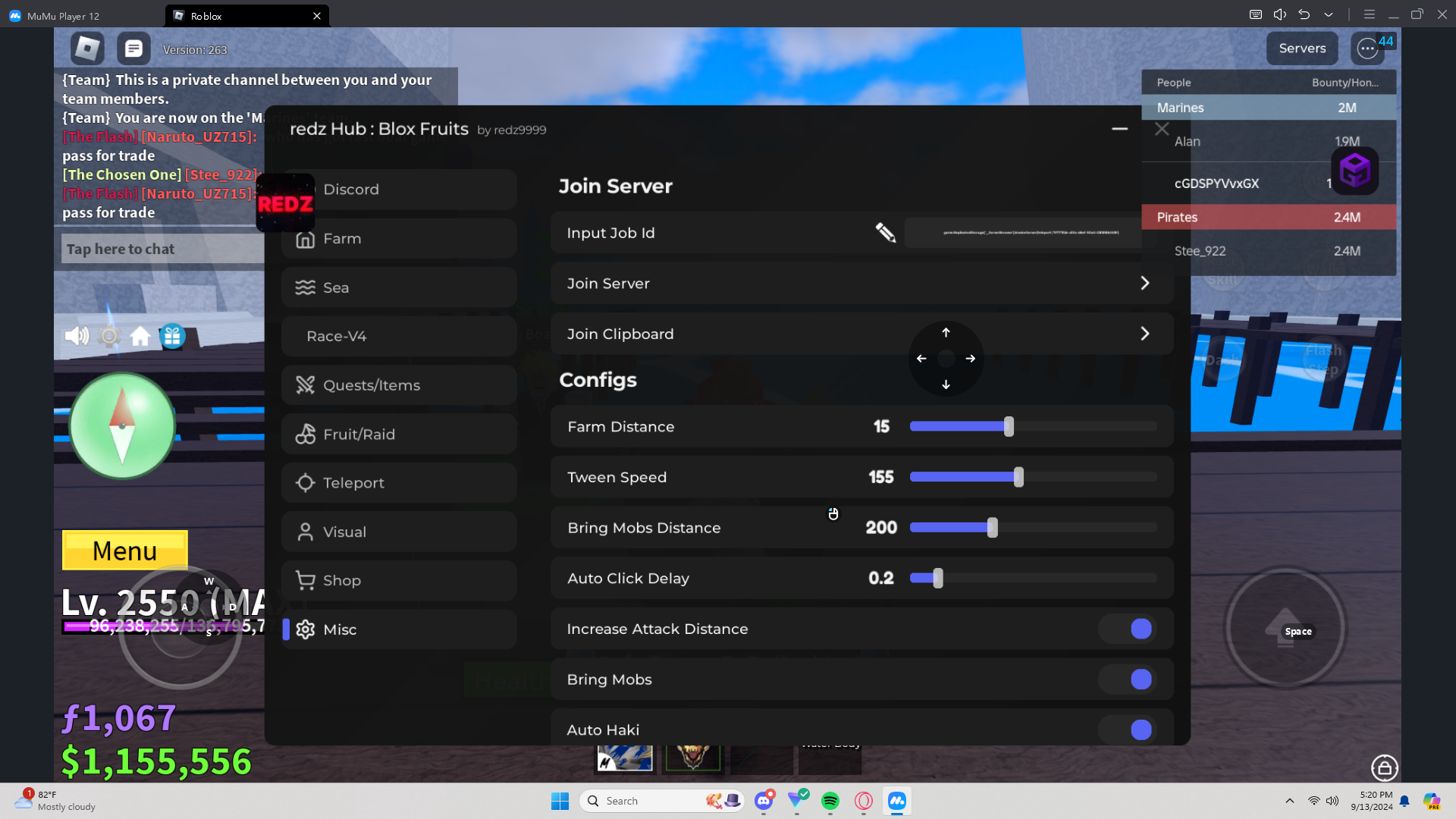The image size is (1456, 819).
Task: Switch to the Fruit/Raid tab
Action: (400, 435)
